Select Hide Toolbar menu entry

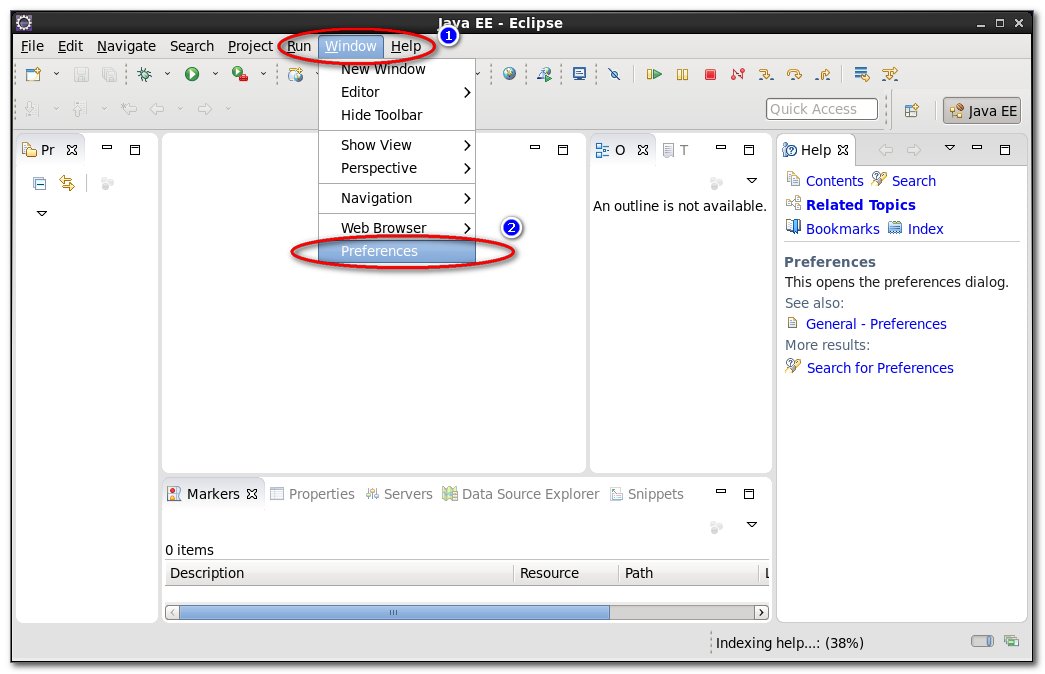pos(397,115)
